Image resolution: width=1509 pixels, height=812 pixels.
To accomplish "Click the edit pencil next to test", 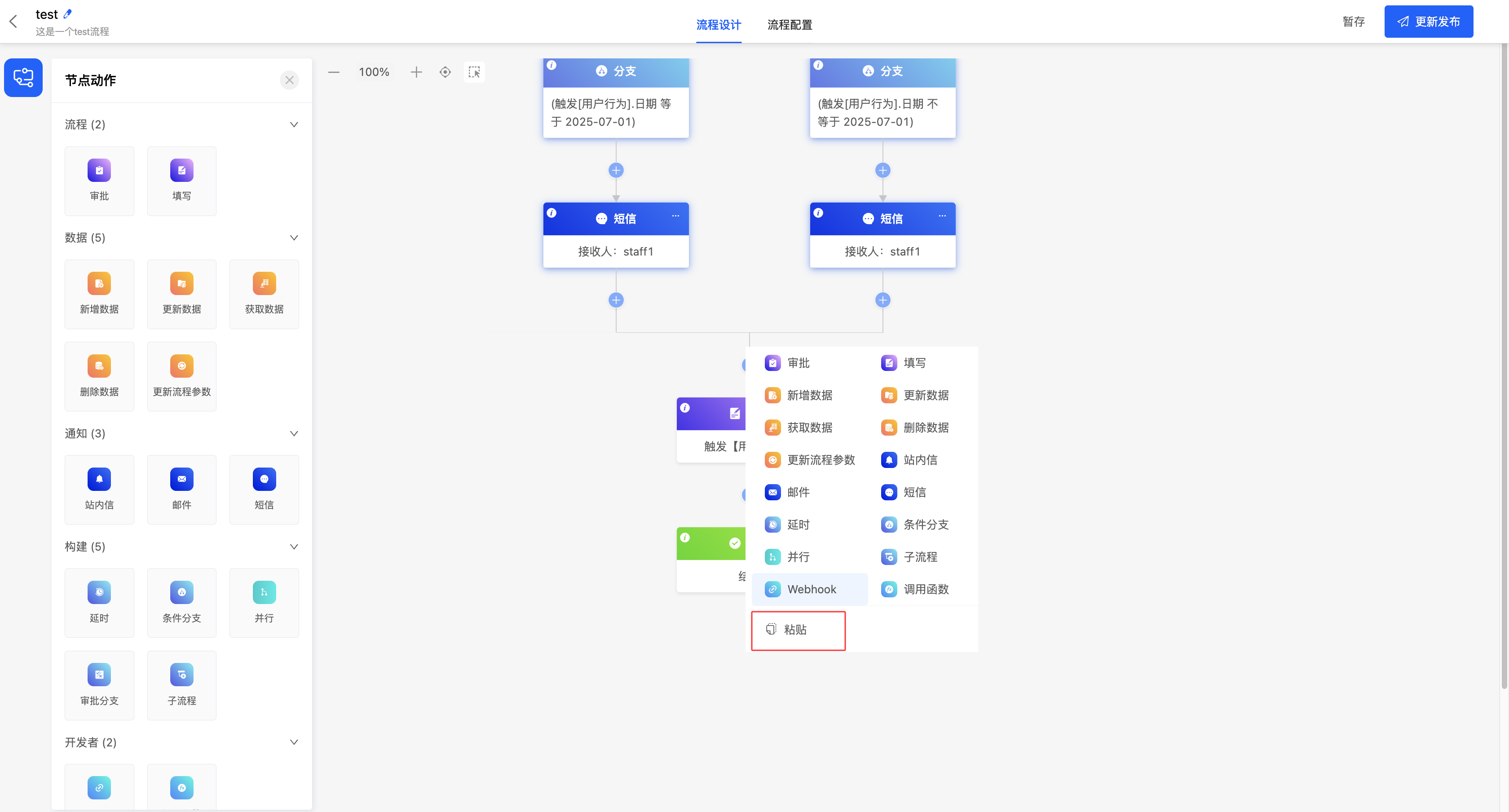I will click(67, 13).
